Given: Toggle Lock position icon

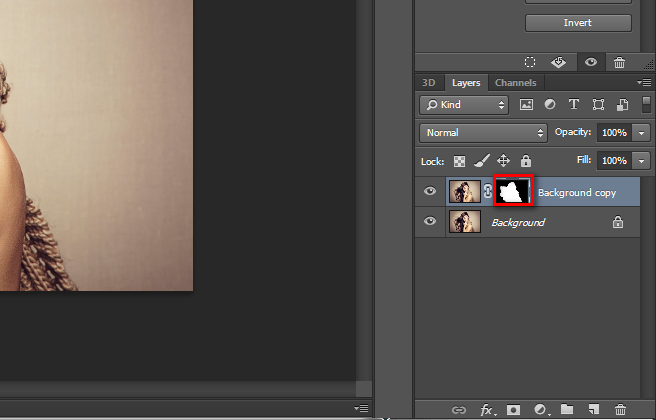Looking at the screenshot, I should pos(503,161).
